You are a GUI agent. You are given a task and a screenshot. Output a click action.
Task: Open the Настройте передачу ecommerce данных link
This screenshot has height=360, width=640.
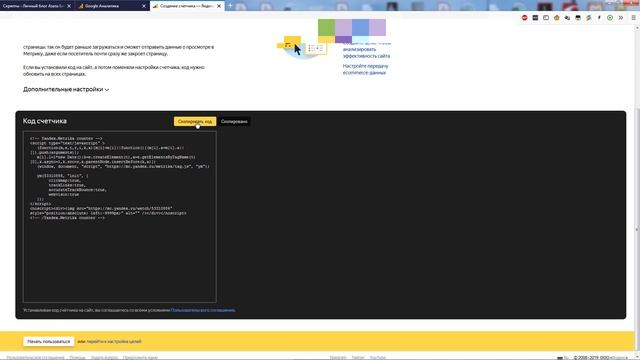[x=365, y=69]
